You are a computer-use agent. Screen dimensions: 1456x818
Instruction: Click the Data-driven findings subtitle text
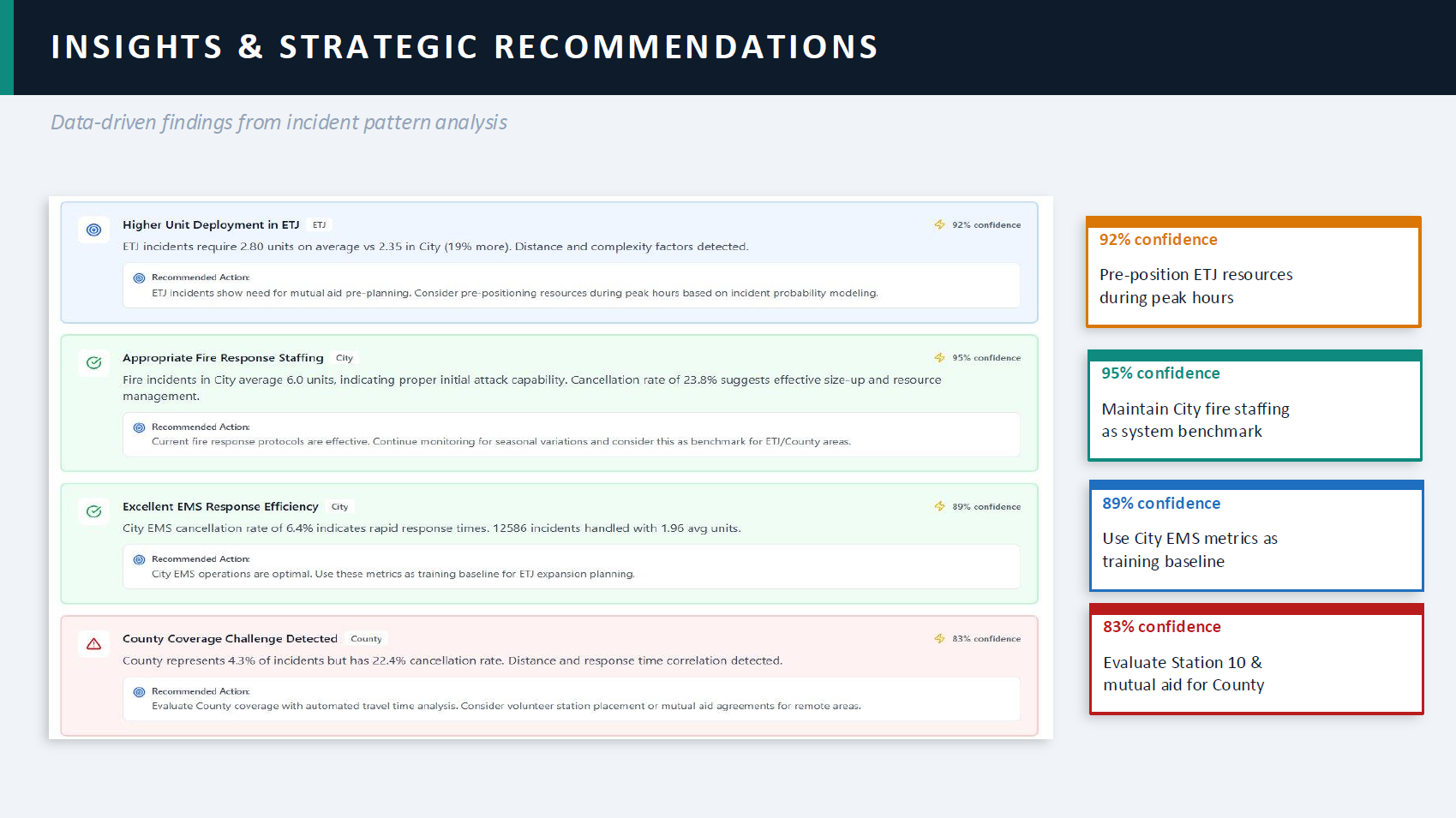click(279, 122)
